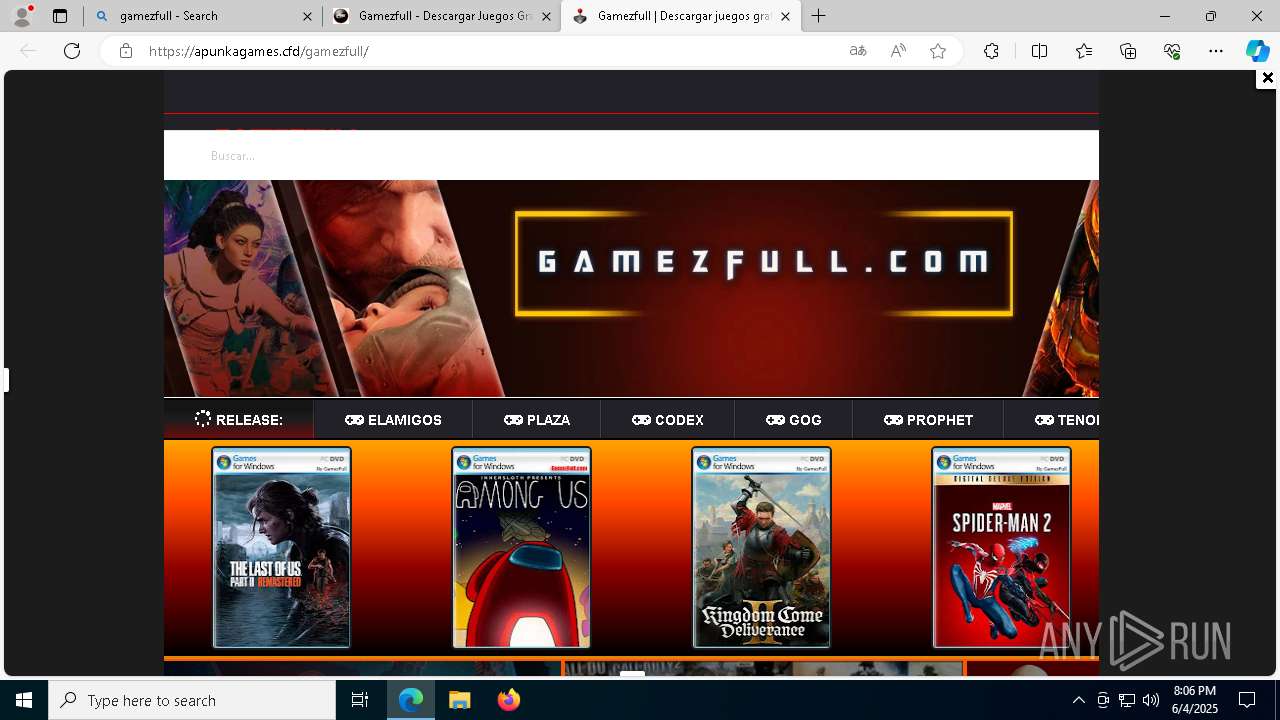Open notification center icon

click(x=1247, y=700)
